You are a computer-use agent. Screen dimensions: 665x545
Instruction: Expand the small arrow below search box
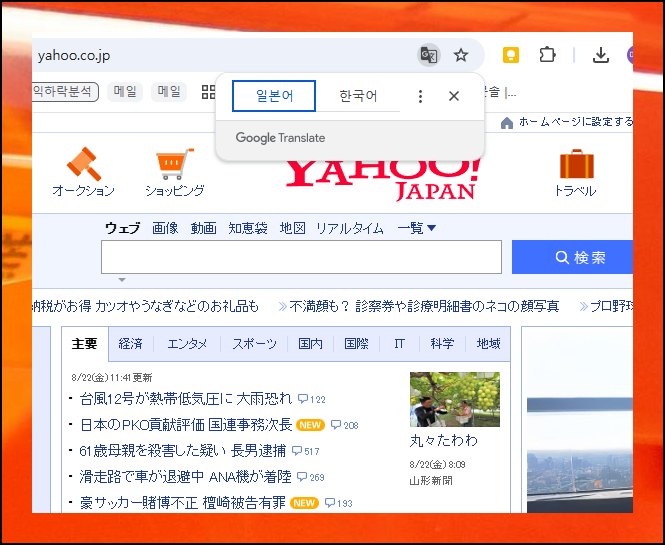click(122, 280)
